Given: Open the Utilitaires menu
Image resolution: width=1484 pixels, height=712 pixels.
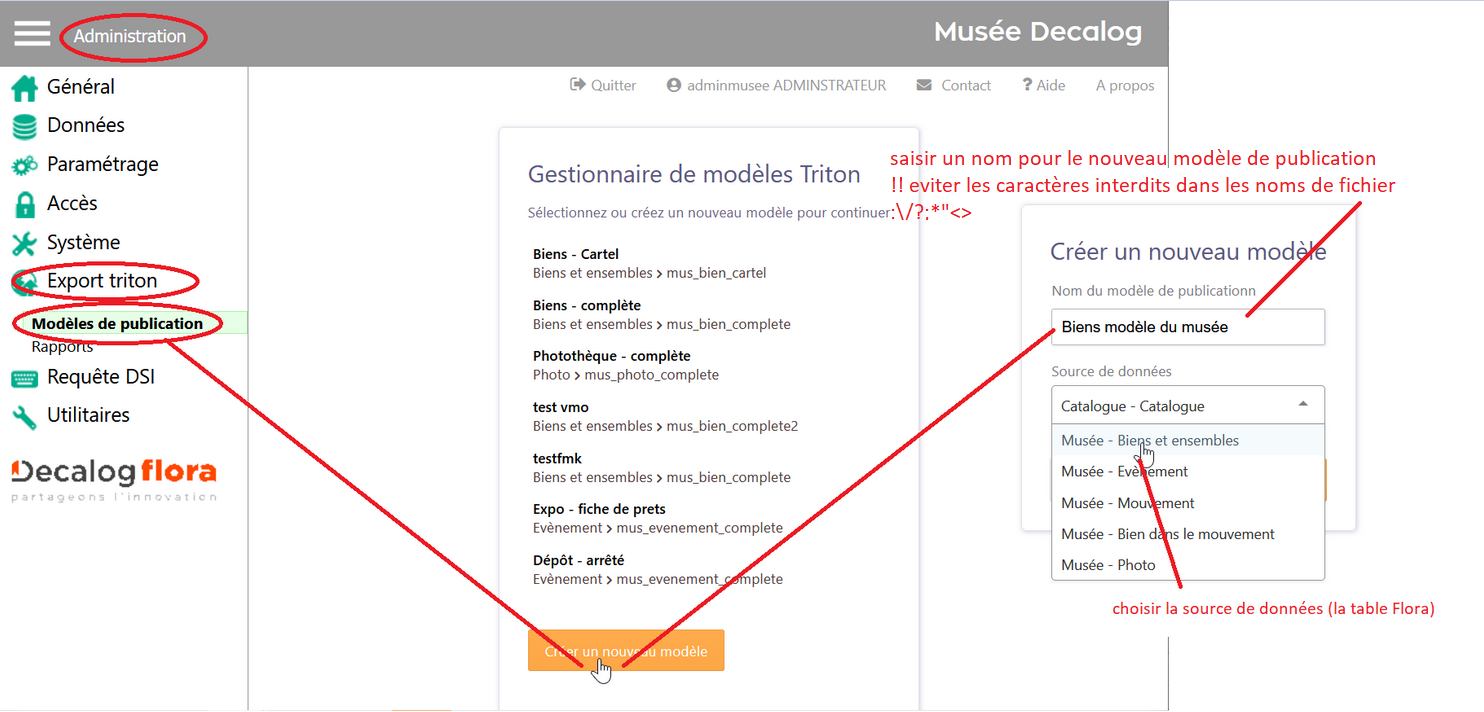Looking at the screenshot, I should click(x=88, y=415).
